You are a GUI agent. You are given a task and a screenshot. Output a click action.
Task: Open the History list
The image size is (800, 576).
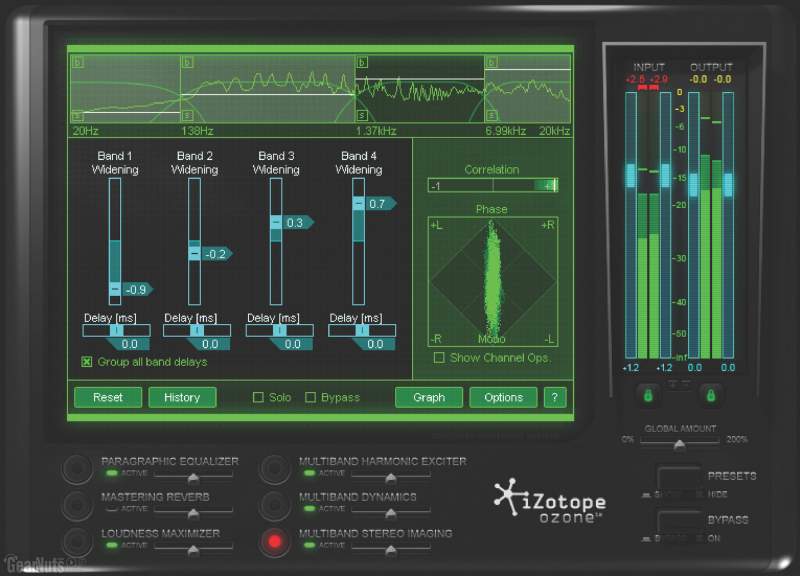tap(182, 397)
